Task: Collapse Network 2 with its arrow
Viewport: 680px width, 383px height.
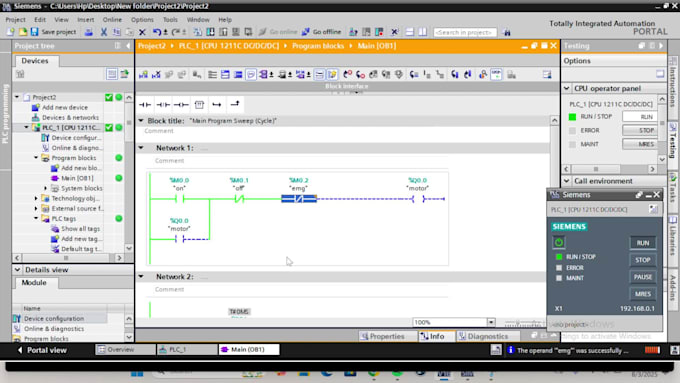Action: tap(141, 276)
